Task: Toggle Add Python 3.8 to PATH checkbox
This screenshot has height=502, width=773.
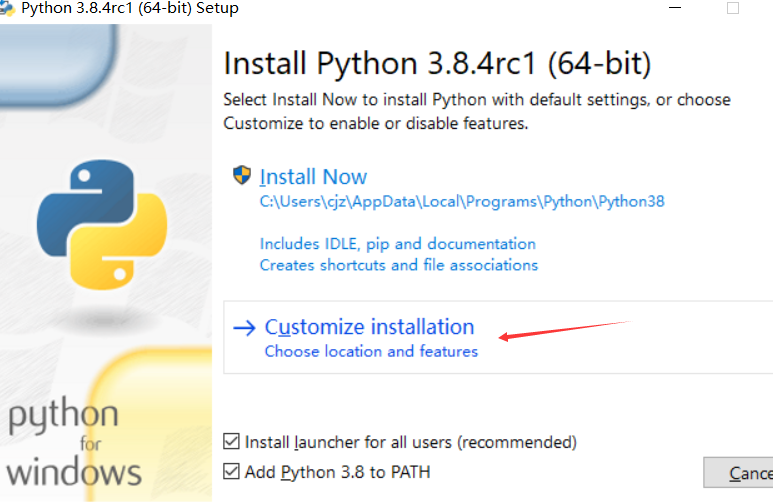Action: [x=231, y=471]
